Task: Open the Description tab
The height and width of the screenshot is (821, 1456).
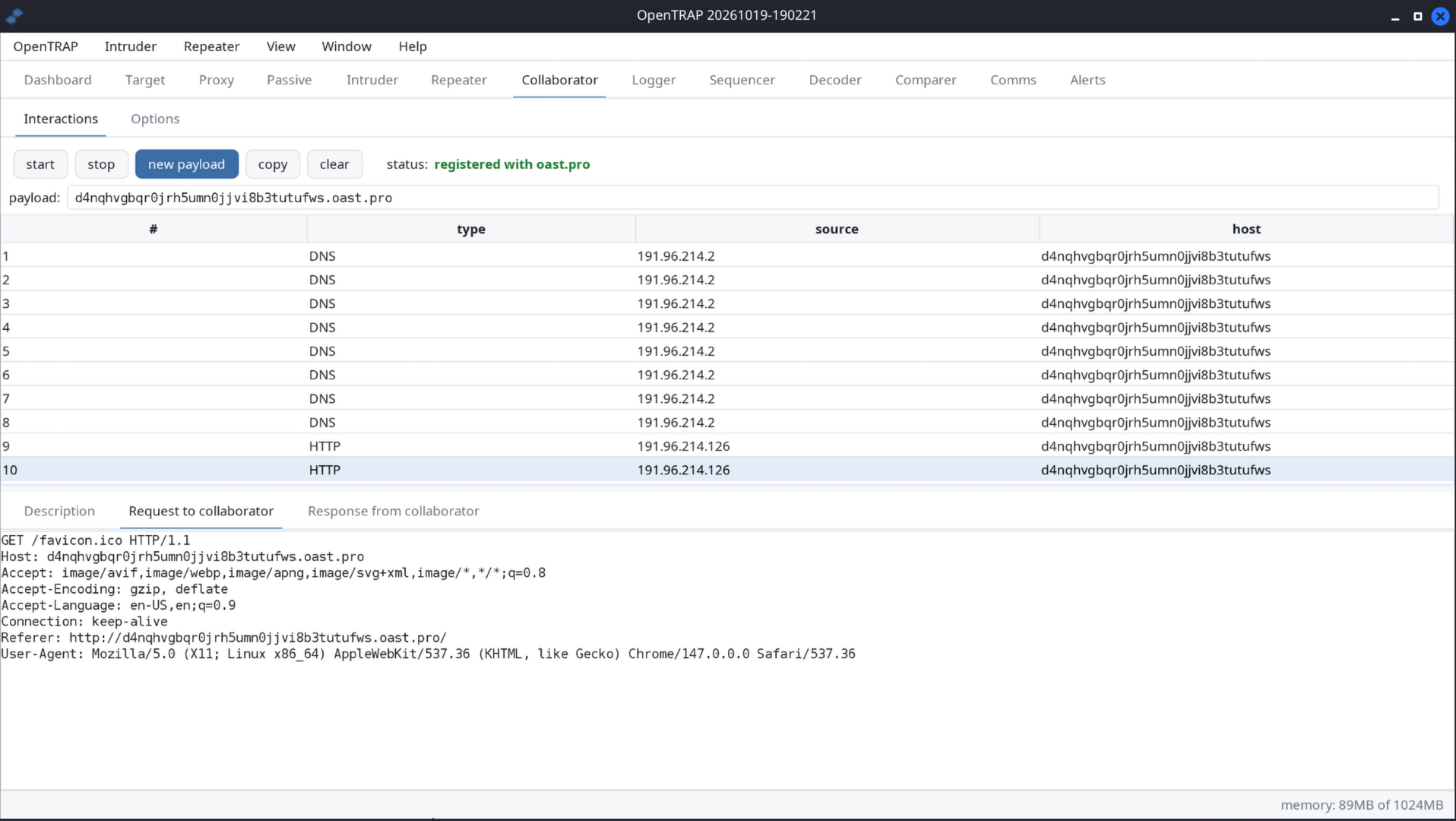Action: (59, 511)
